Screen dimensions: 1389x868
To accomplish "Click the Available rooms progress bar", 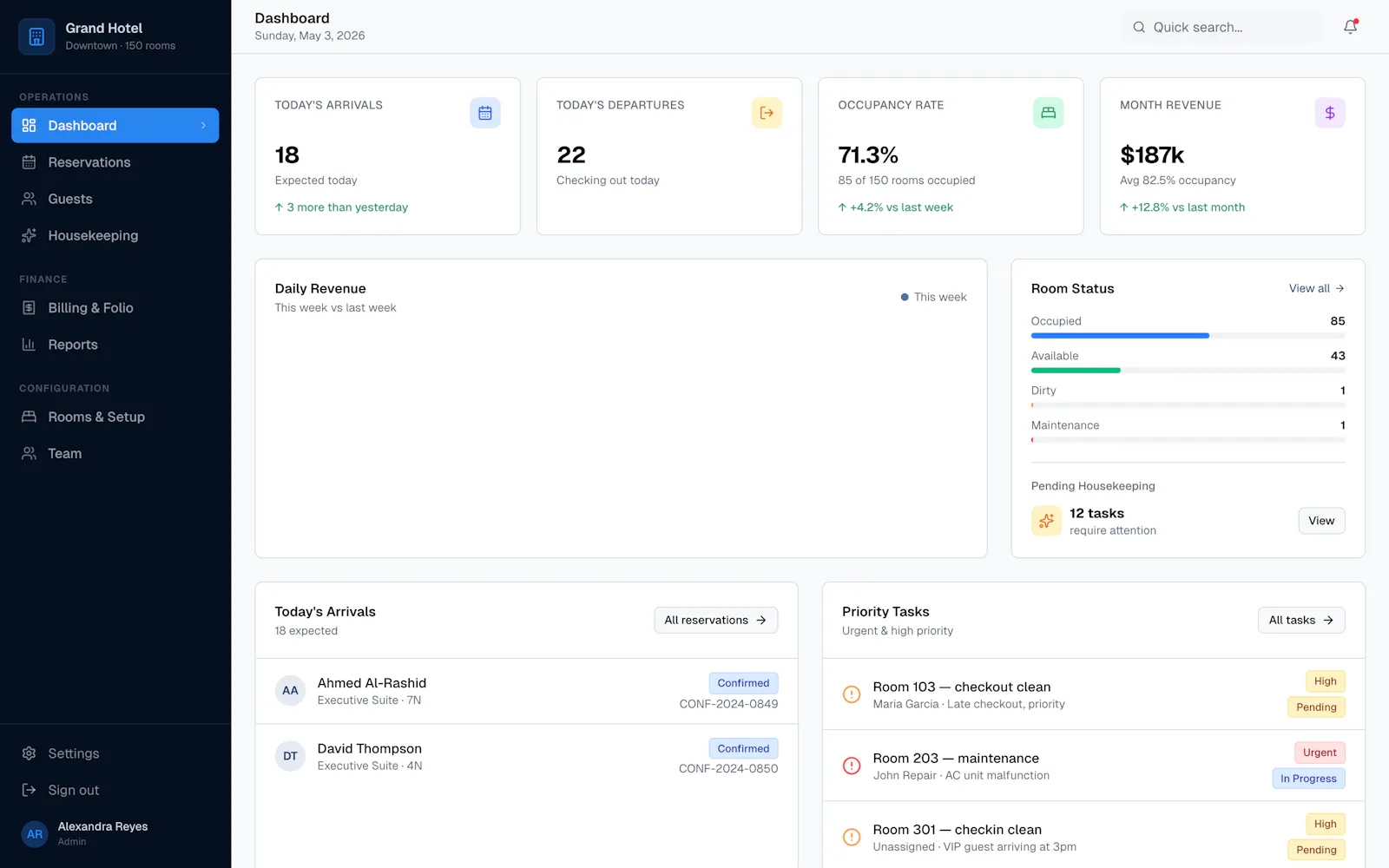I will [x=1188, y=371].
